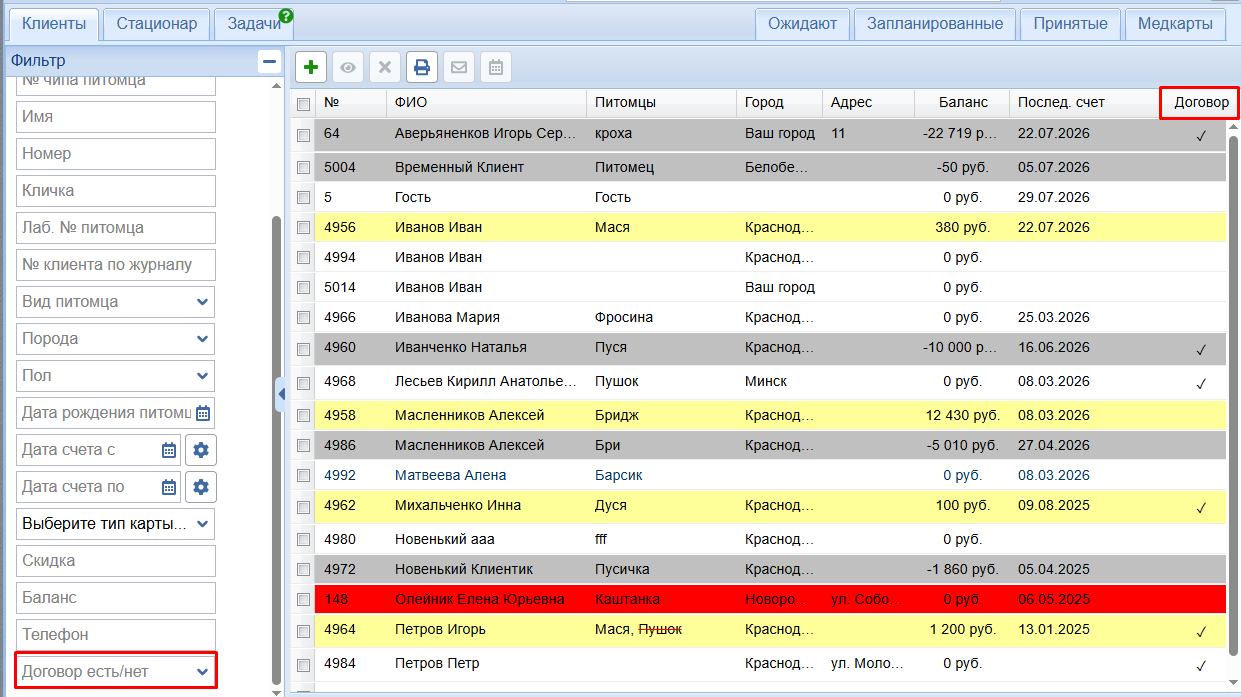Click date 13.01.2025 in Петров Игорь row
Viewport: 1241px width, 697px height.
click(x=1054, y=631)
